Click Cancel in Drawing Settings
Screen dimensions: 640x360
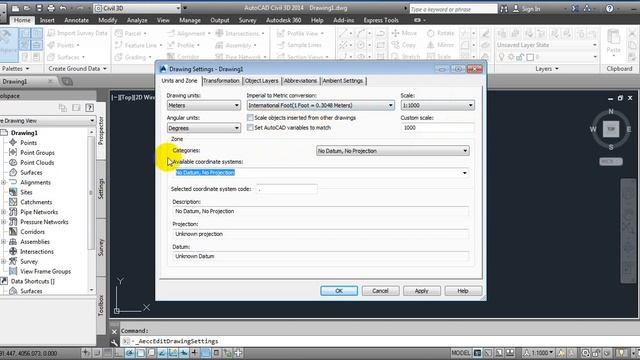tap(380, 291)
